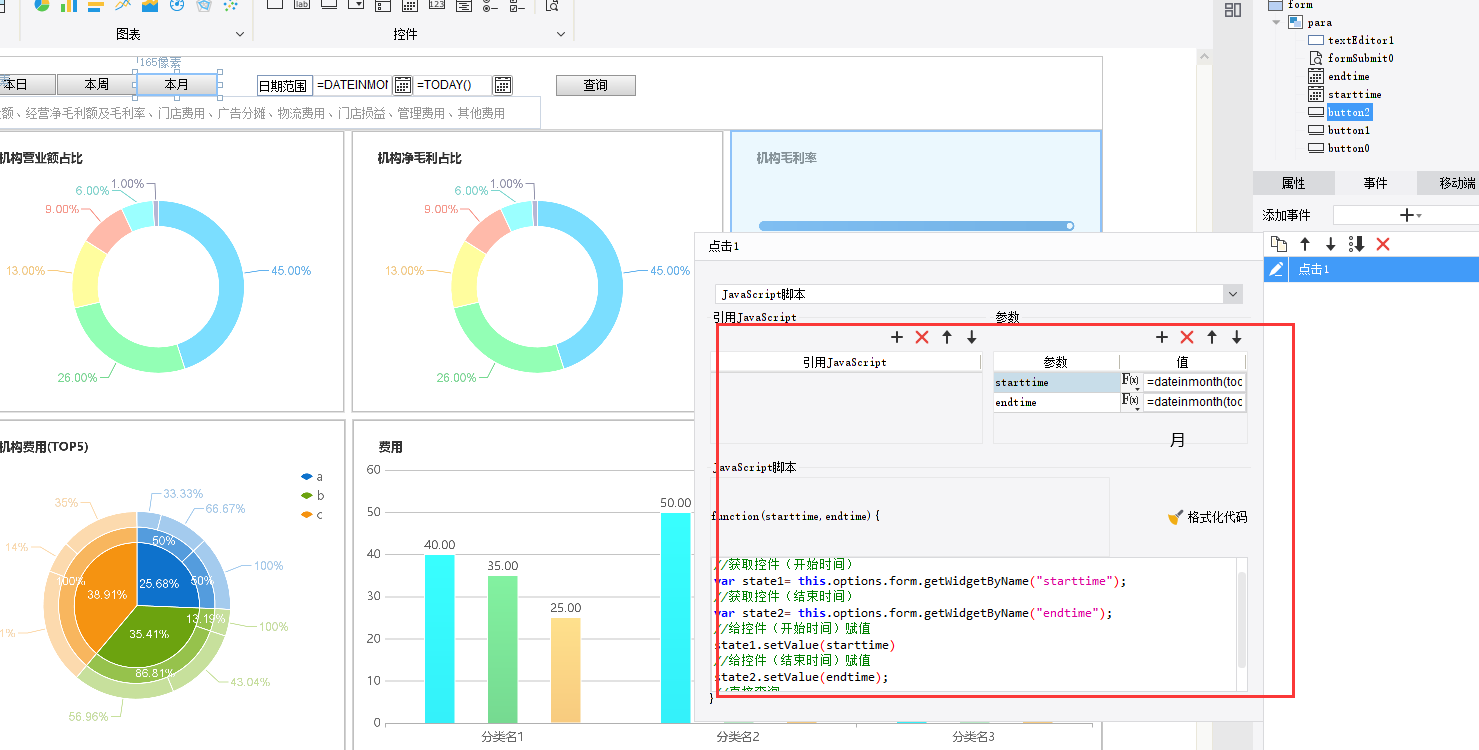This screenshot has height=750, width=1479.
Task: Delete event 点击1 with the red X
Action: (x=1383, y=244)
